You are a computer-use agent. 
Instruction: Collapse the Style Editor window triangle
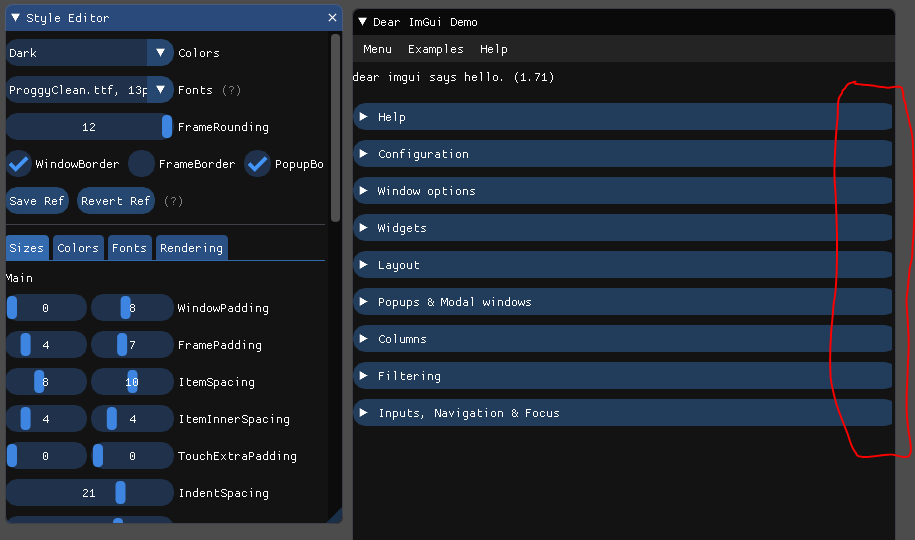click(x=16, y=18)
